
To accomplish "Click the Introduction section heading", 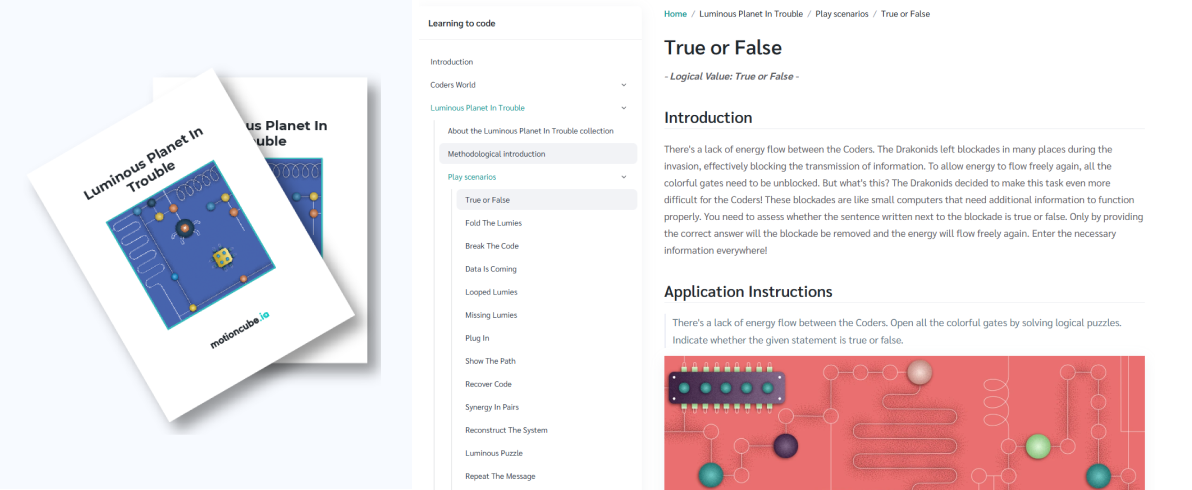I will click(x=709, y=118).
